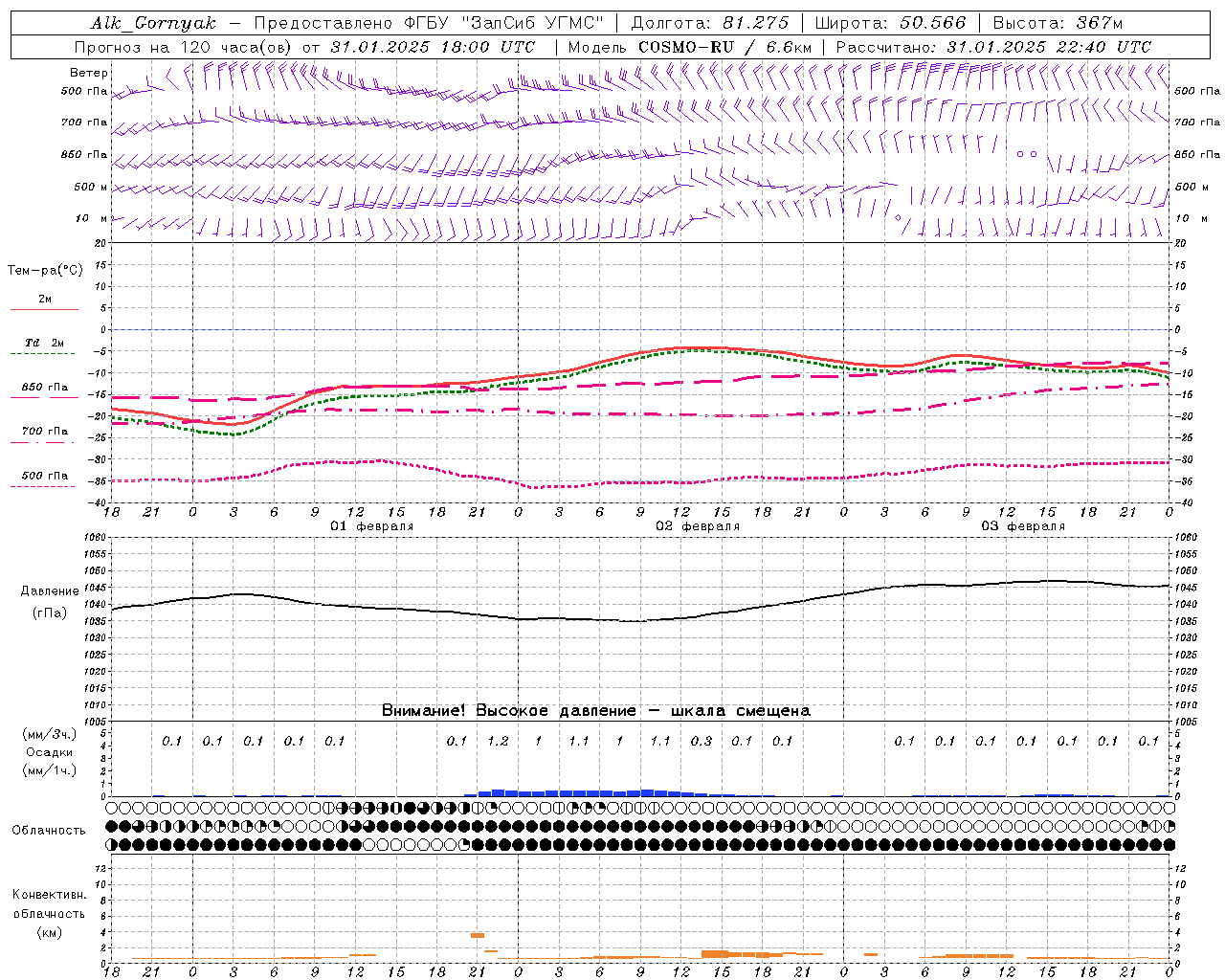Click the 'Облачность' cloud cover label
This screenshot has height=980, width=1225.
point(49,831)
